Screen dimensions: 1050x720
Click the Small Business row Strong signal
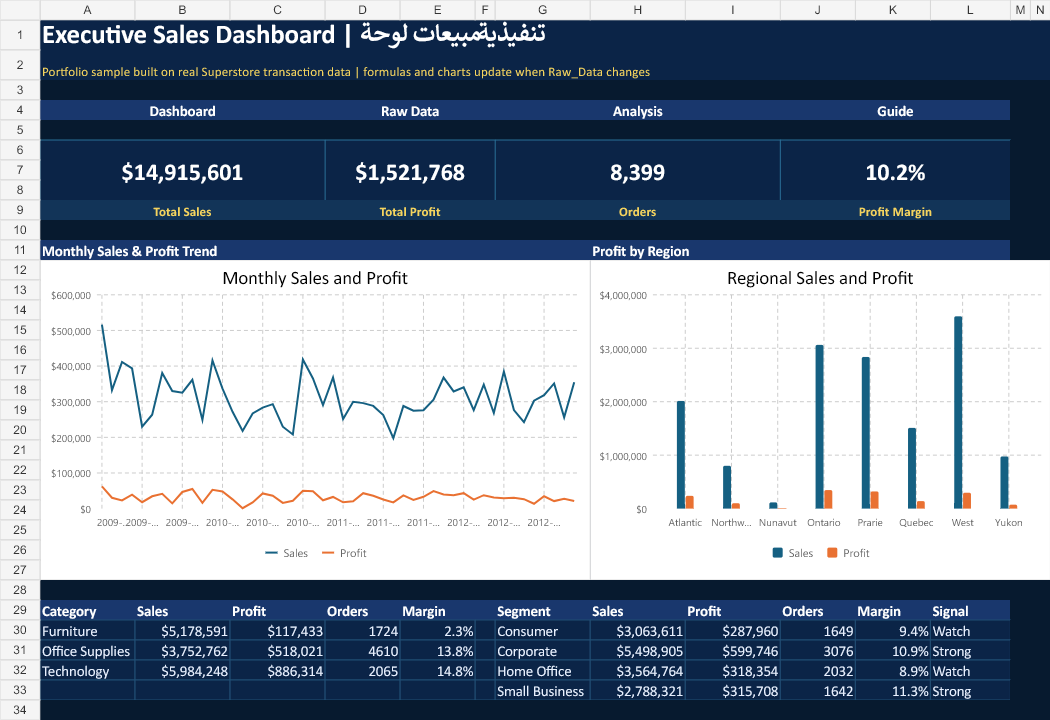970,691
